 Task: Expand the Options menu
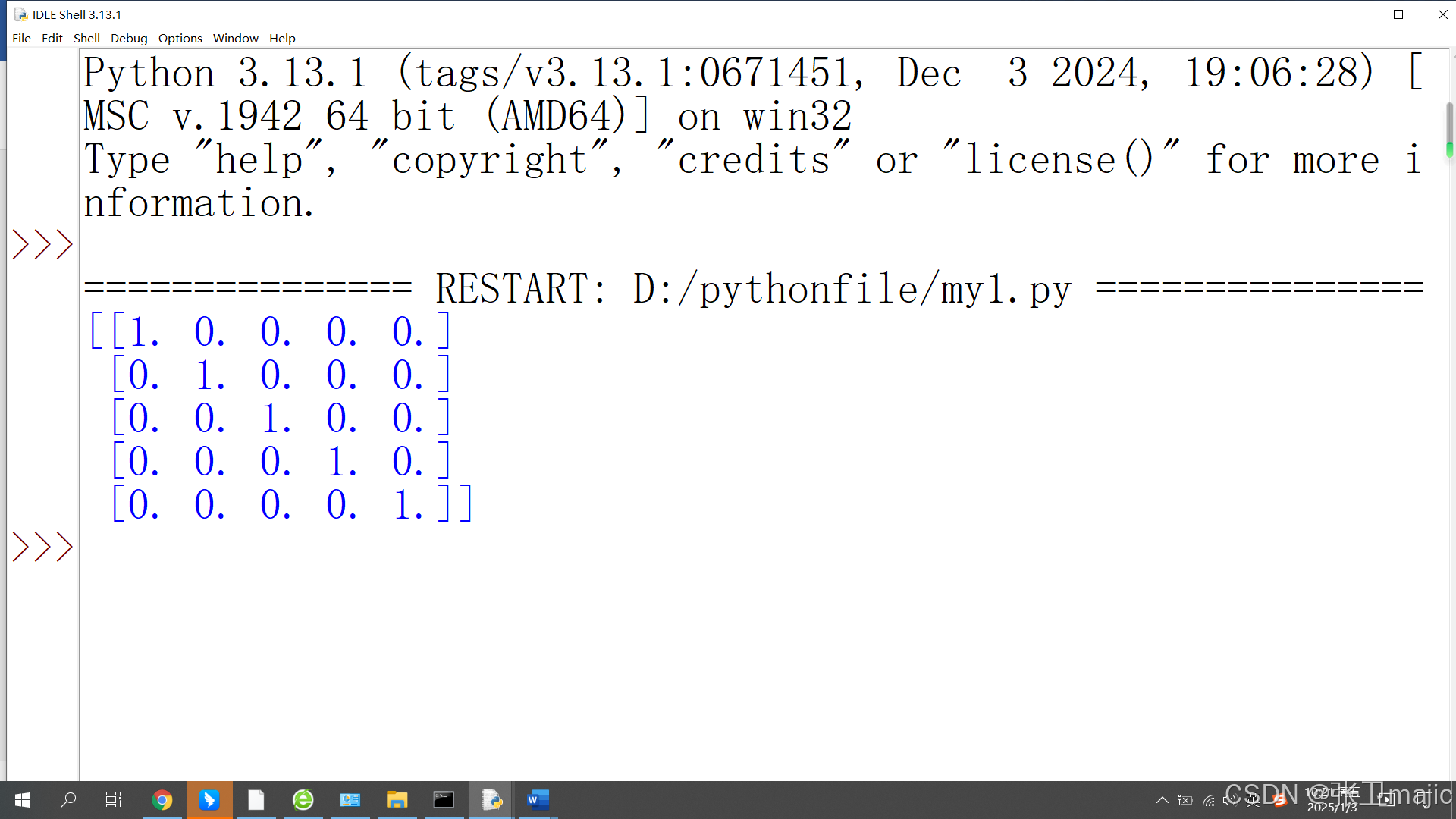(180, 38)
